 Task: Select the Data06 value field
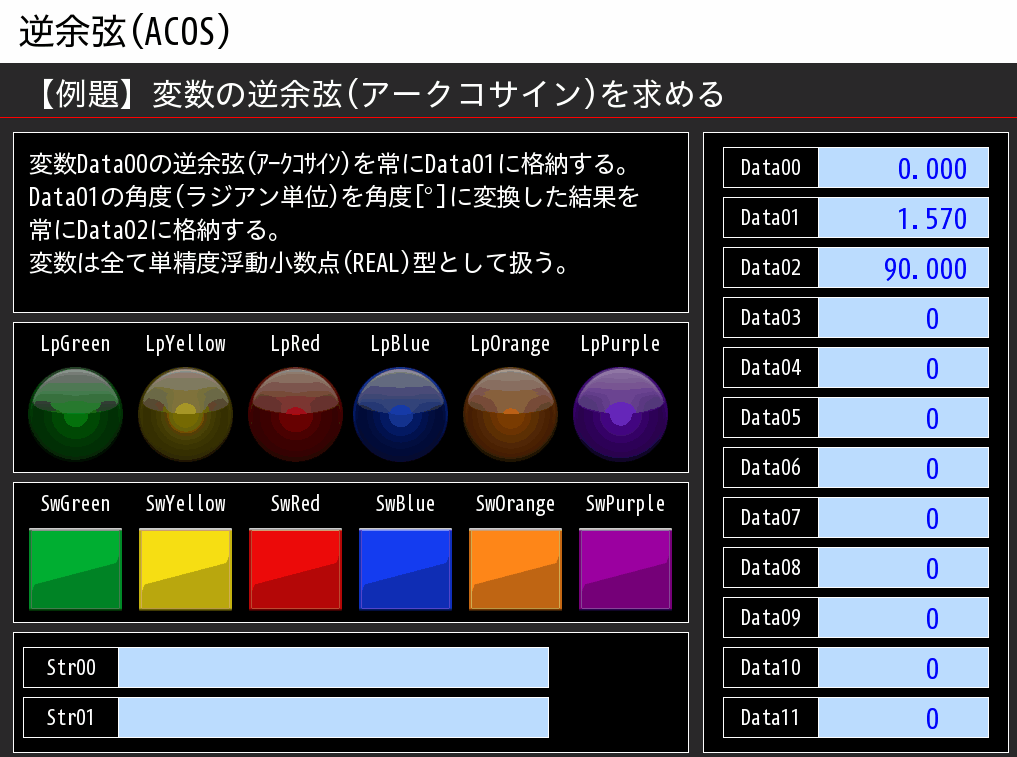coord(903,467)
